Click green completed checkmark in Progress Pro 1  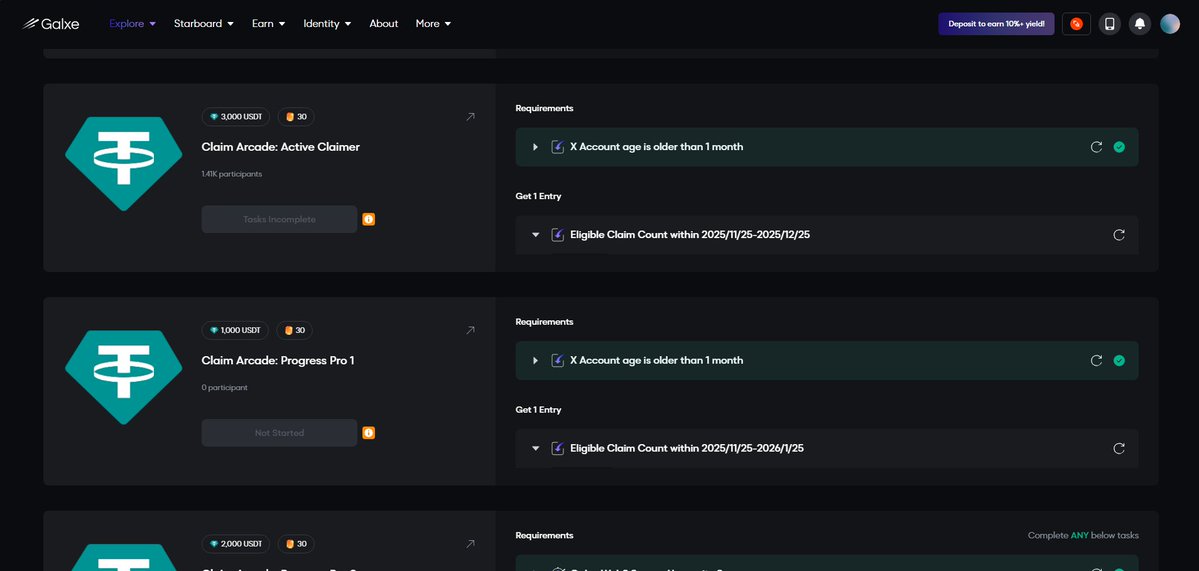tap(1119, 360)
